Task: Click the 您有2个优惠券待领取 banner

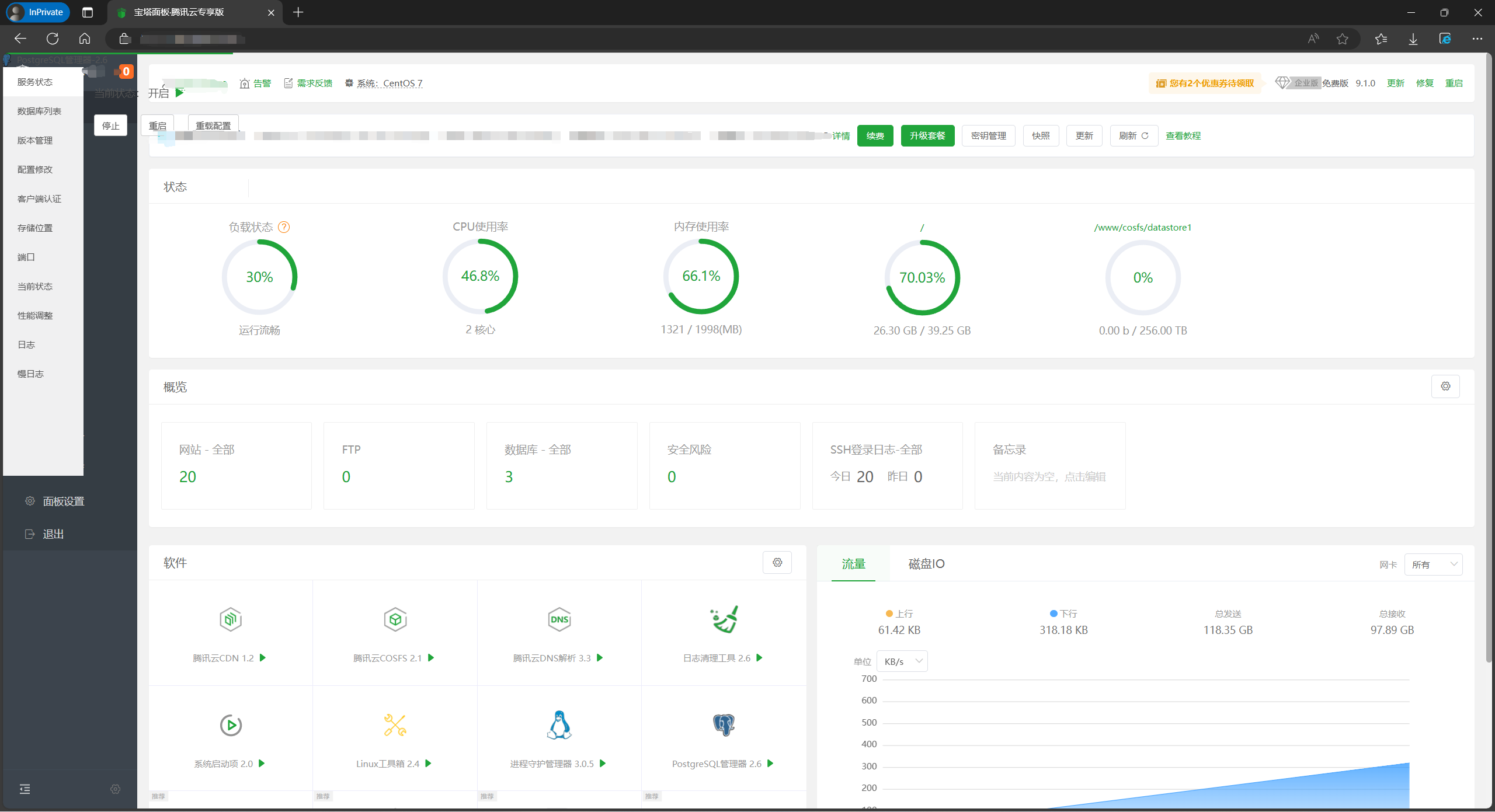Action: [x=1205, y=83]
